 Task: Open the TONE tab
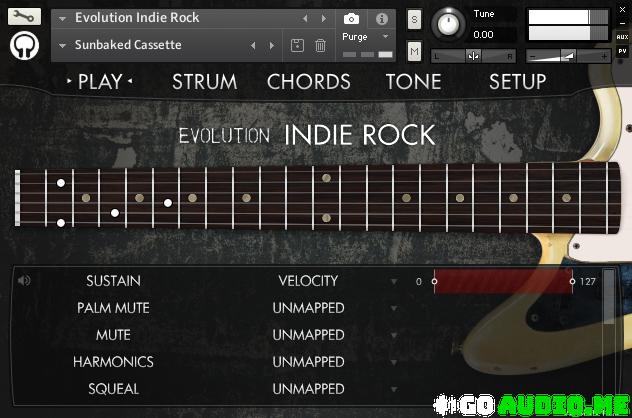pyautogui.click(x=413, y=82)
